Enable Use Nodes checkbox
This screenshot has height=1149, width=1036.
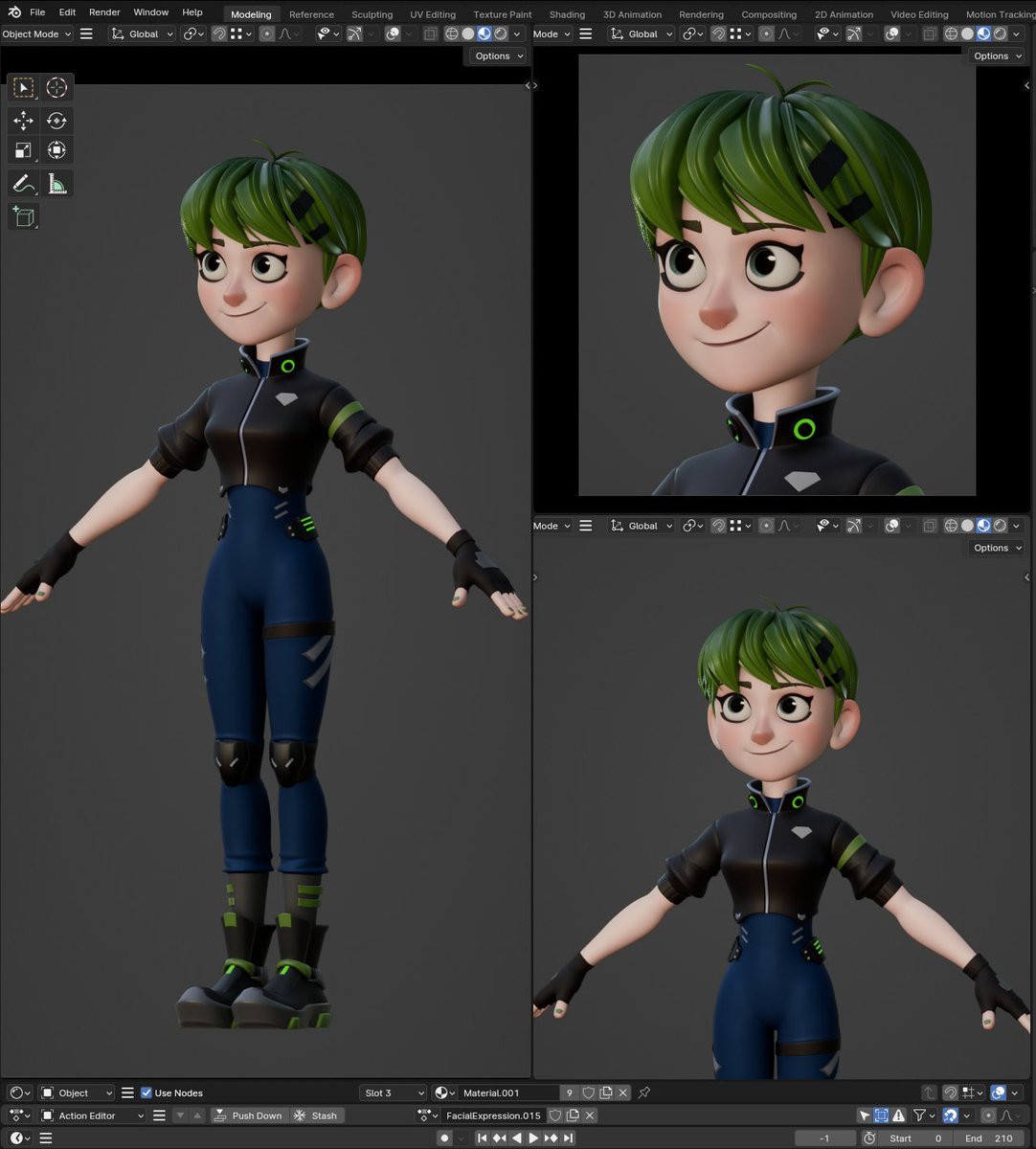tap(146, 1093)
